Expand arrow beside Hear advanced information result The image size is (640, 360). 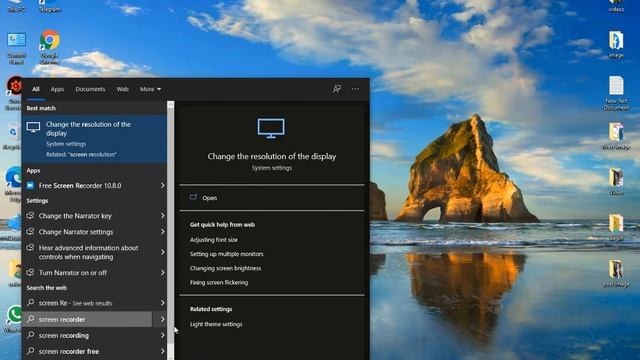point(162,252)
